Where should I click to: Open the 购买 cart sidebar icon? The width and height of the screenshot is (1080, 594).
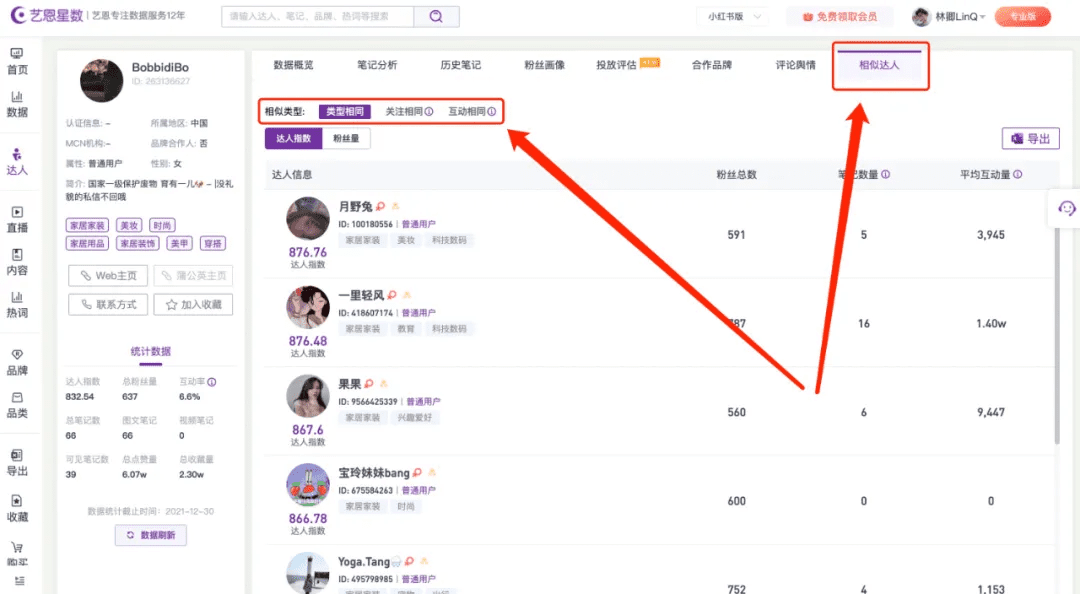click(17, 553)
